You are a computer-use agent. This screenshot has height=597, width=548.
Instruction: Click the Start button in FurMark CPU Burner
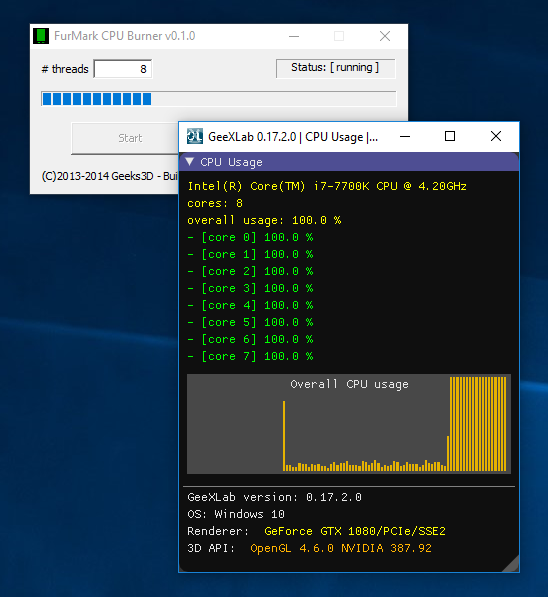125,138
